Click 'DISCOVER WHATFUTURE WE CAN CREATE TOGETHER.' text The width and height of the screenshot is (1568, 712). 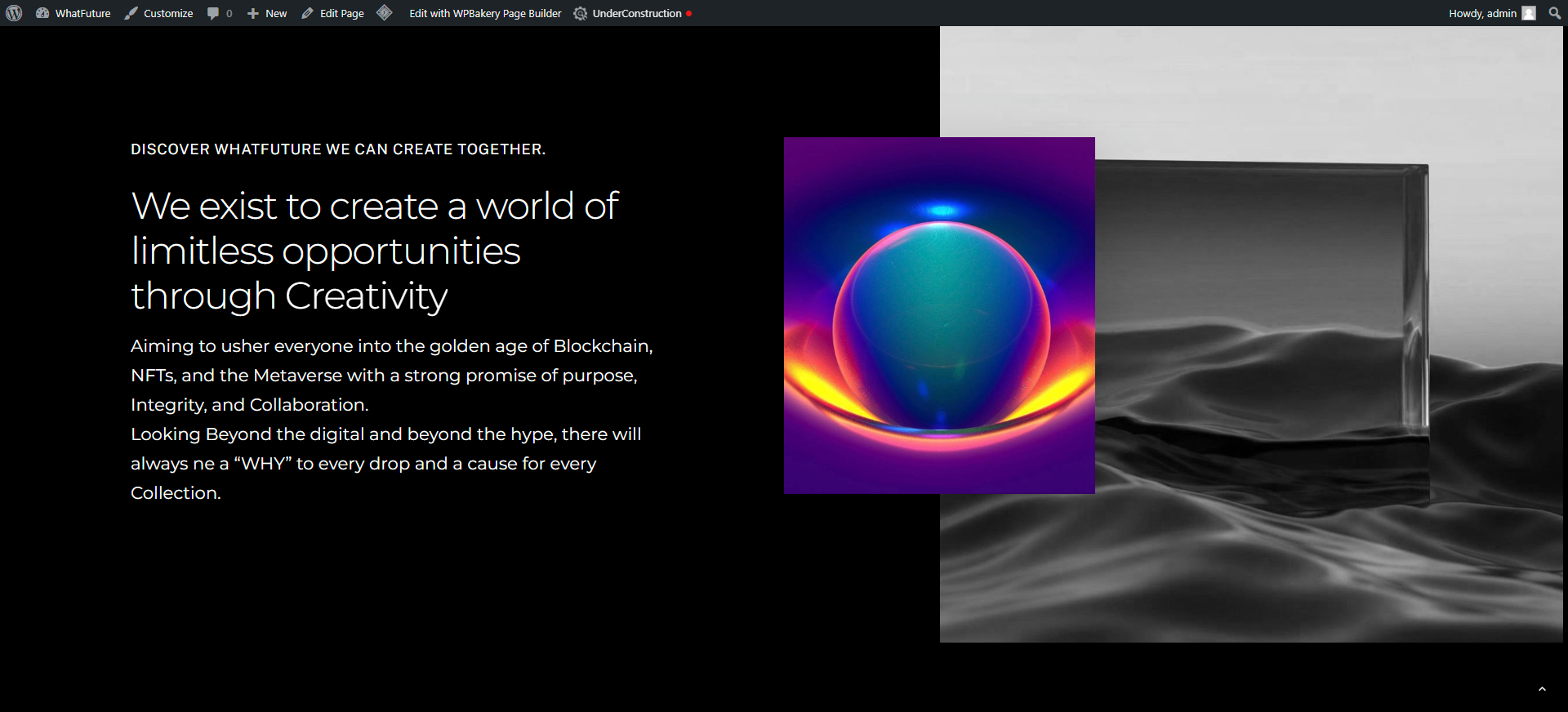338,149
